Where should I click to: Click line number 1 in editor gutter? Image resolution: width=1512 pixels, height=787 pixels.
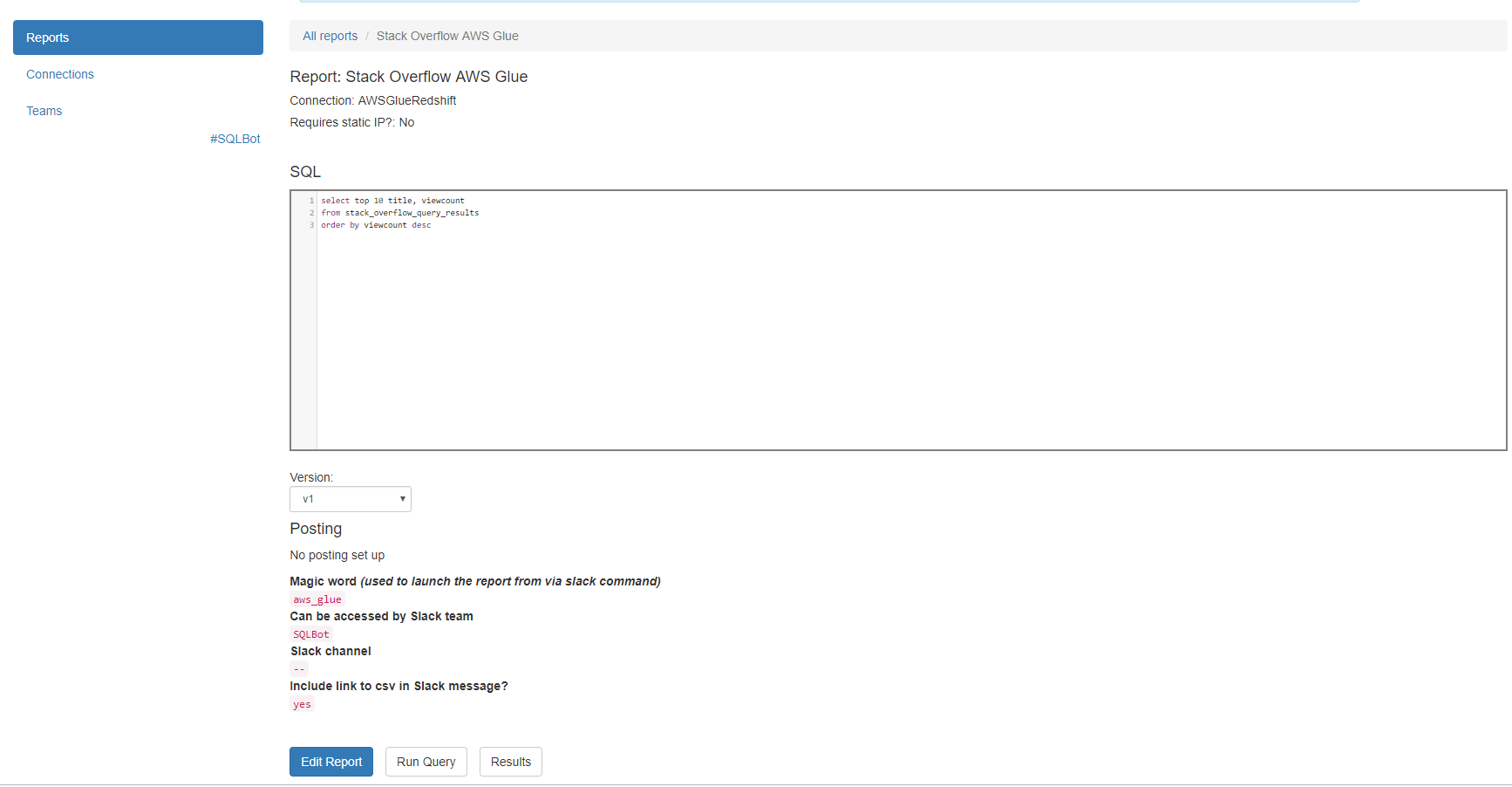click(311, 201)
